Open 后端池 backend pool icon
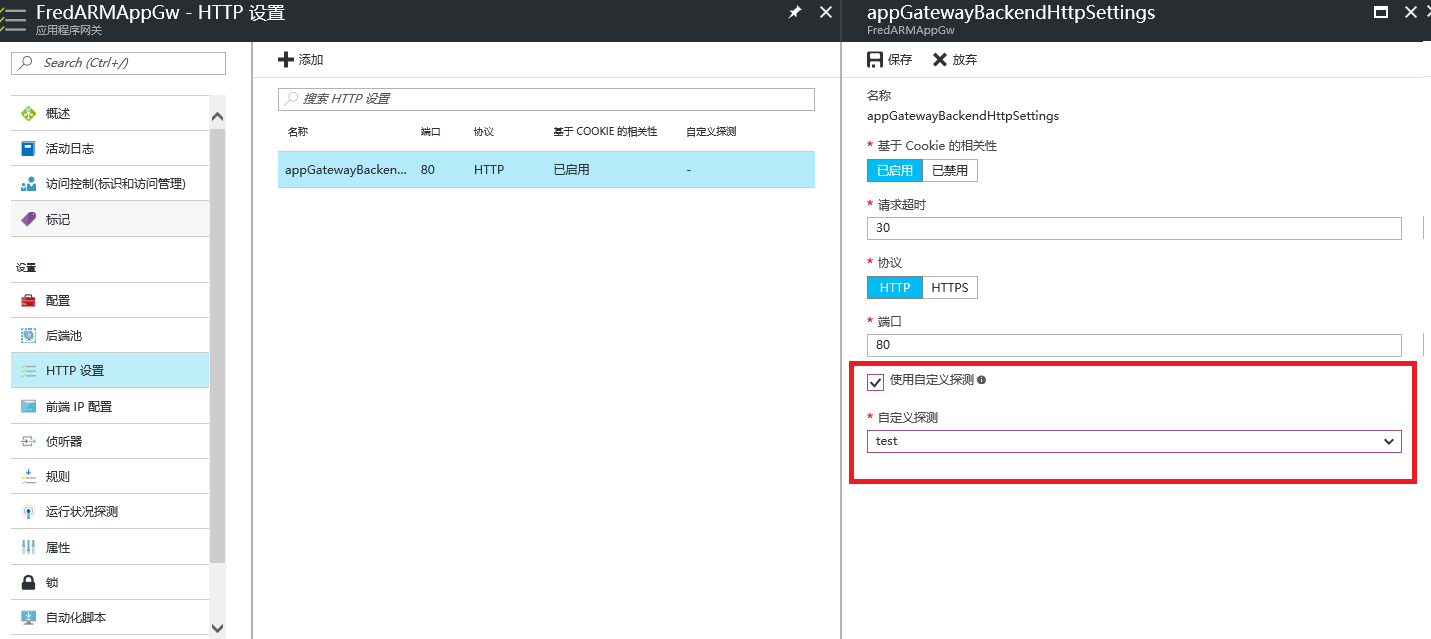This screenshot has height=639, width=1431. (28, 336)
